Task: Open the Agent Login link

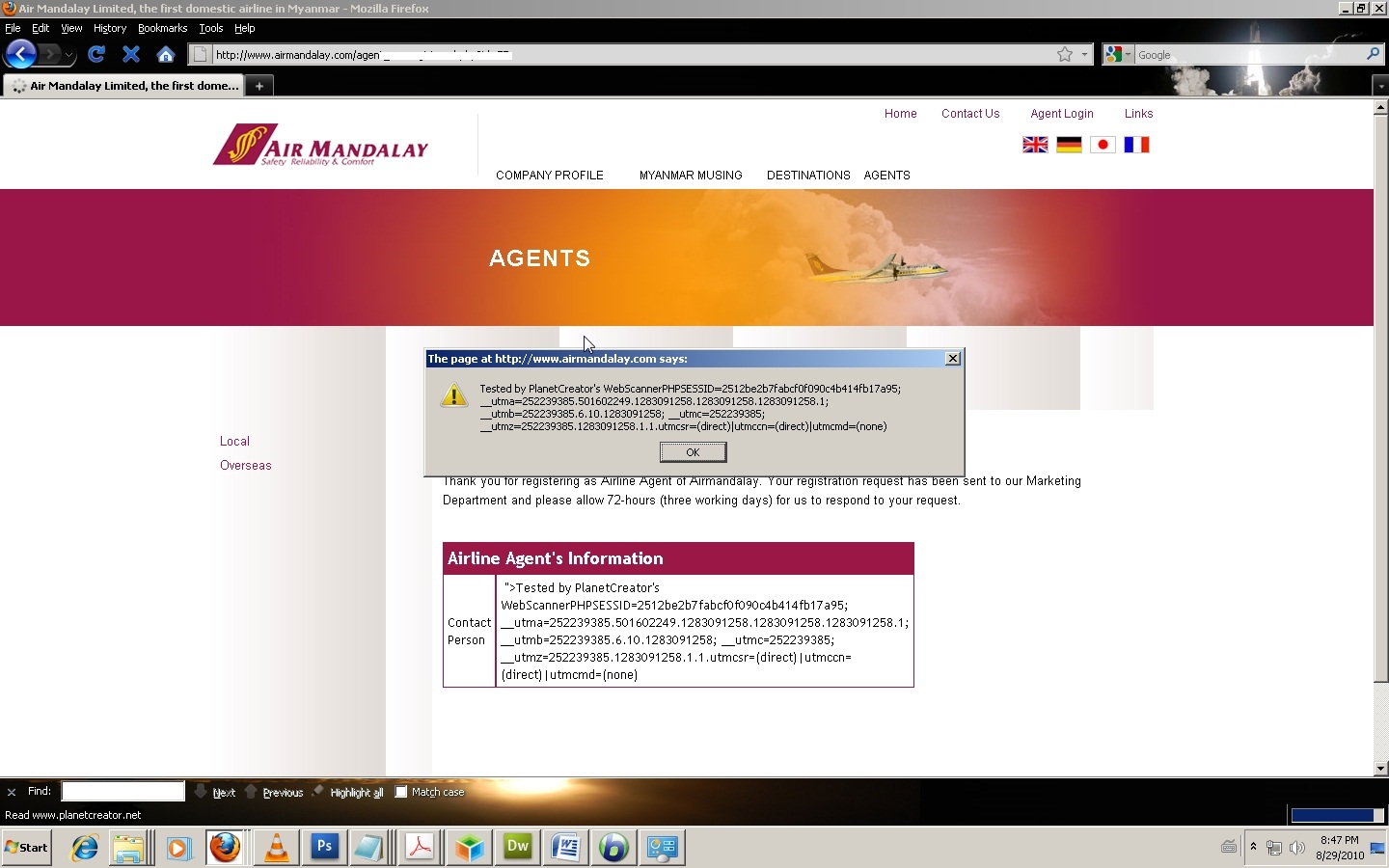Action: pos(1062,114)
